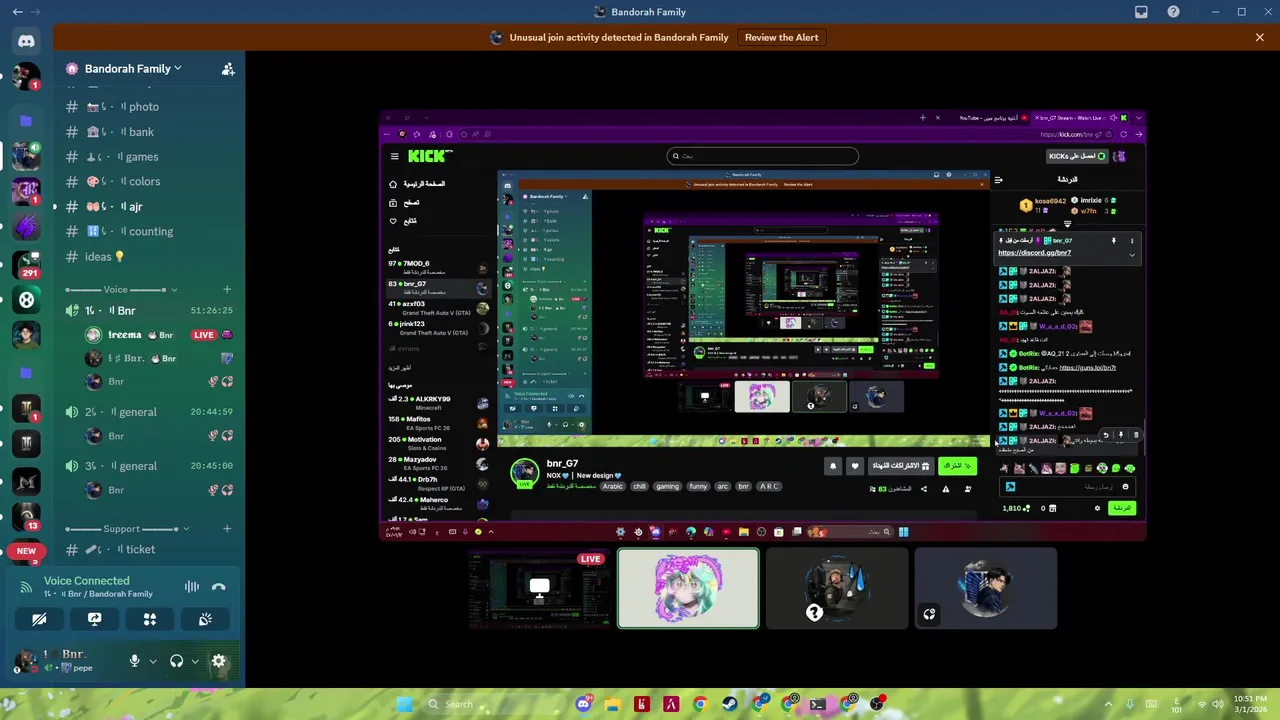This screenshot has width=1280, height=720.
Task: Select the highlighted pastel avatar participant tile
Action: 688,589
